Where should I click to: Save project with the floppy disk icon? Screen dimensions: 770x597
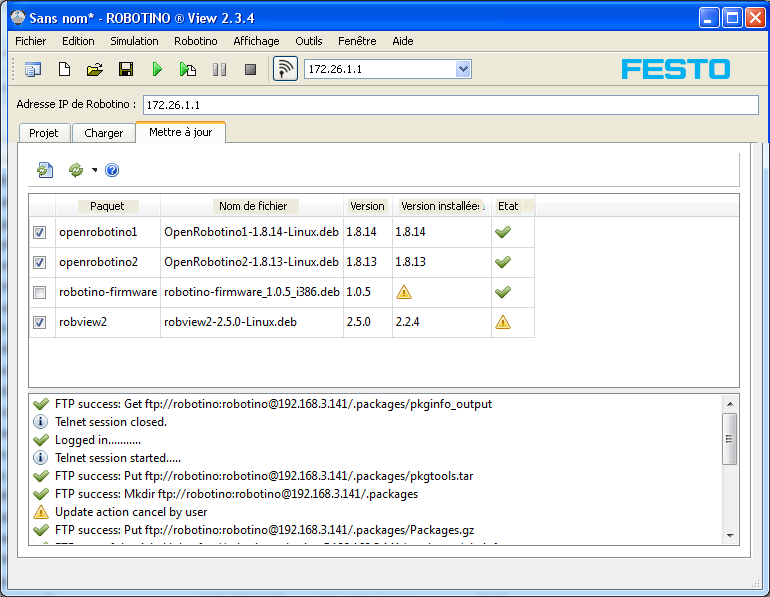(126, 69)
